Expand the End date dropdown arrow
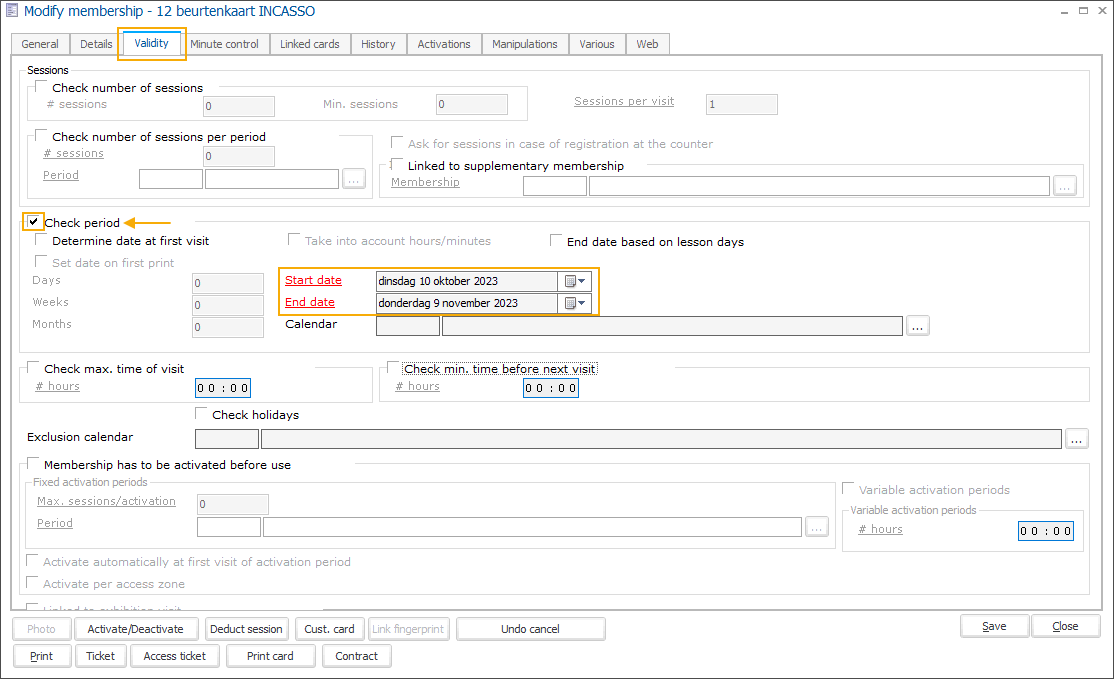This screenshot has height=679, width=1114. click(x=581, y=303)
